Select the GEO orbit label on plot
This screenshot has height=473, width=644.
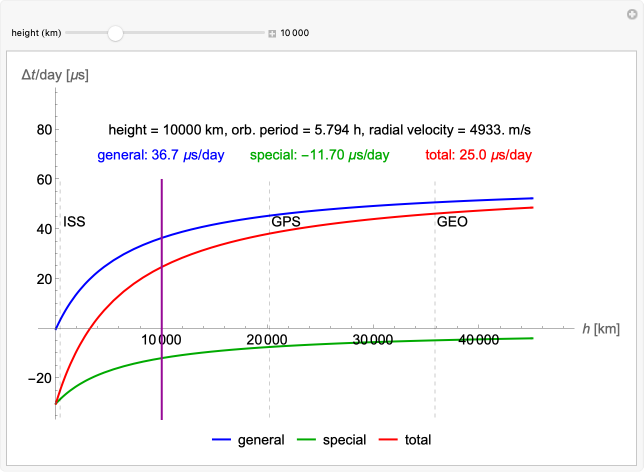coord(452,221)
